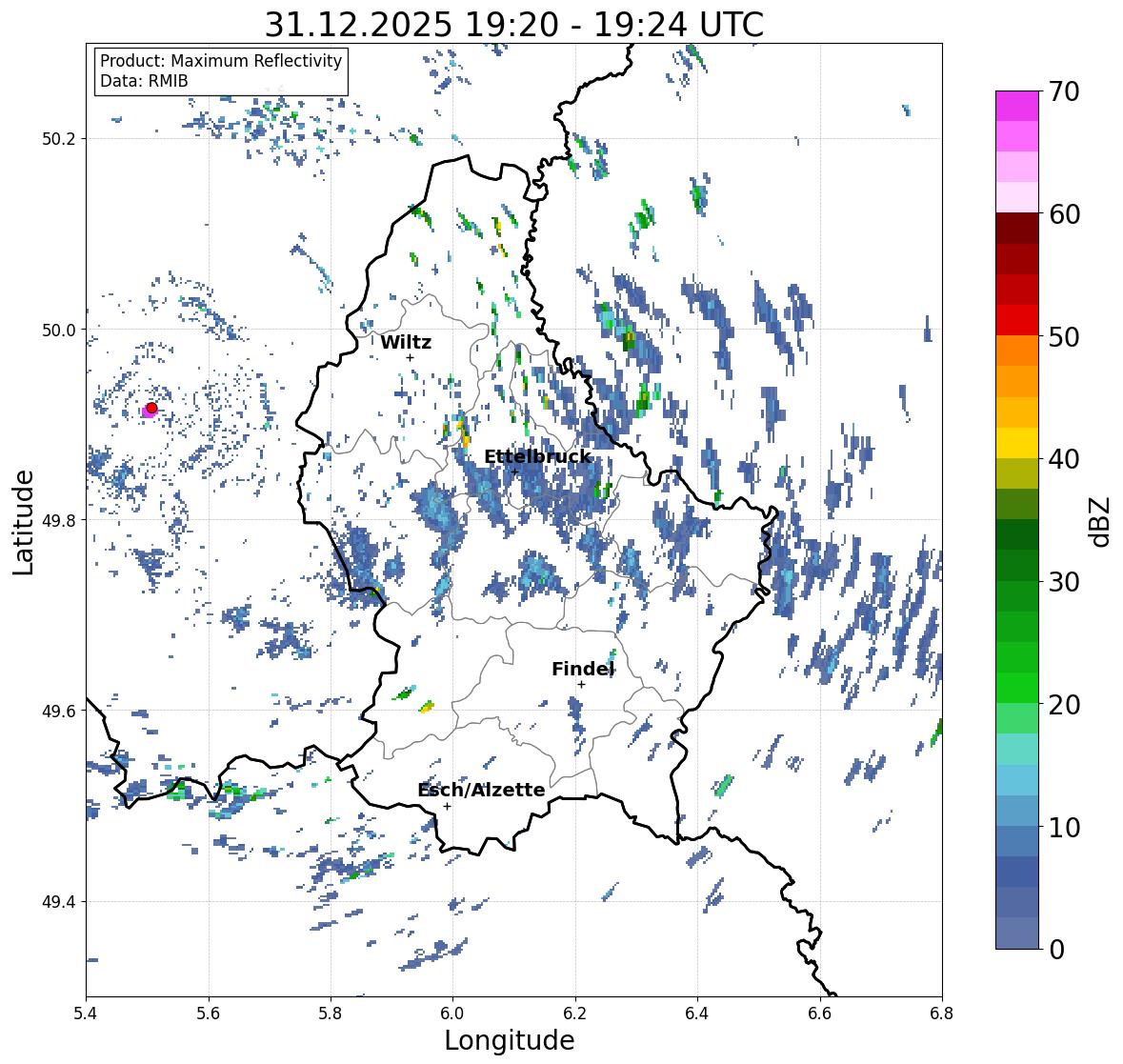Click the 'Latitude' axis label
This screenshot has height=1064, width=1123.
pos(23,522)
